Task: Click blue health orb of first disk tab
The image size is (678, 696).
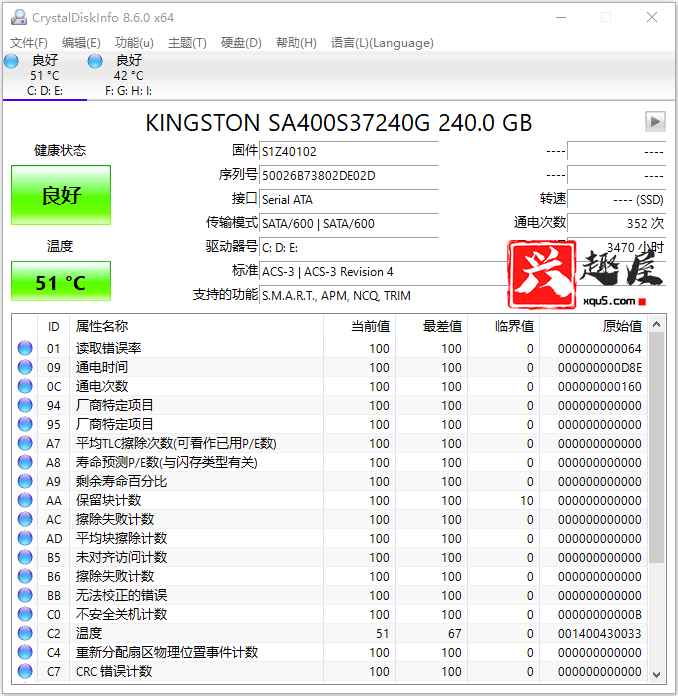Action: coord(11,61)
